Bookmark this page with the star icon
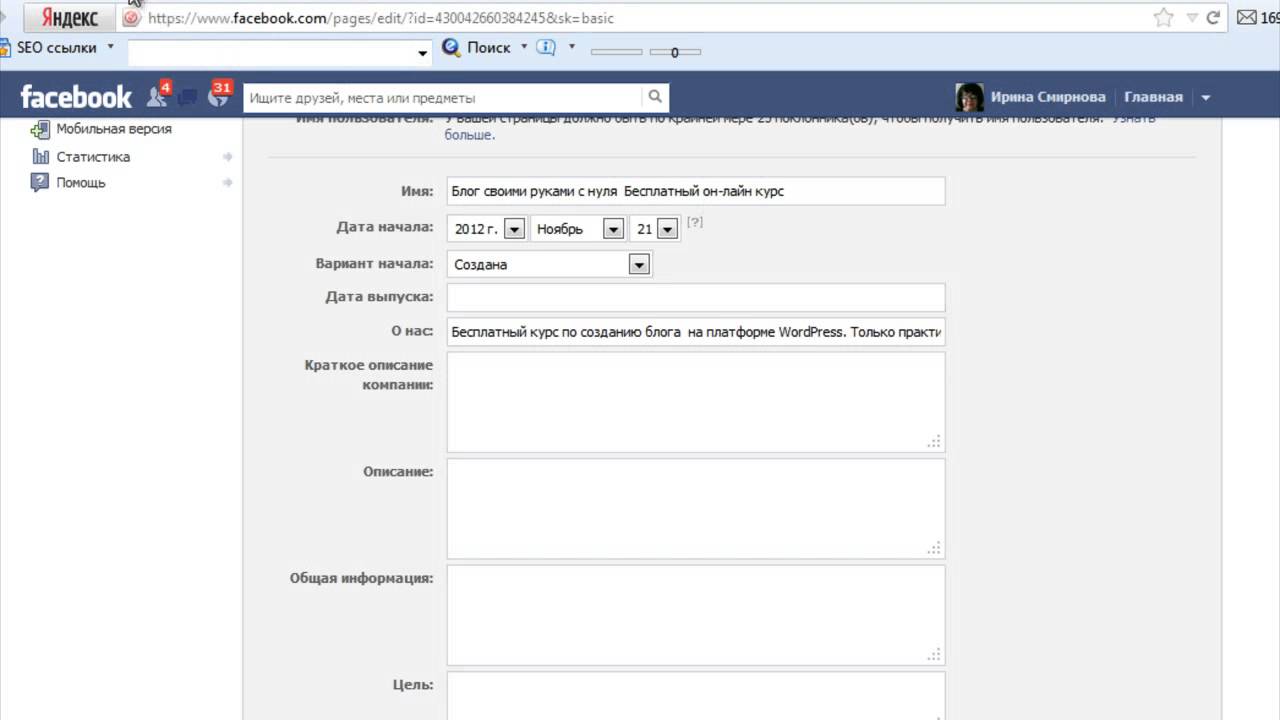This screenshot has width=1280, height=720. 1163,18
